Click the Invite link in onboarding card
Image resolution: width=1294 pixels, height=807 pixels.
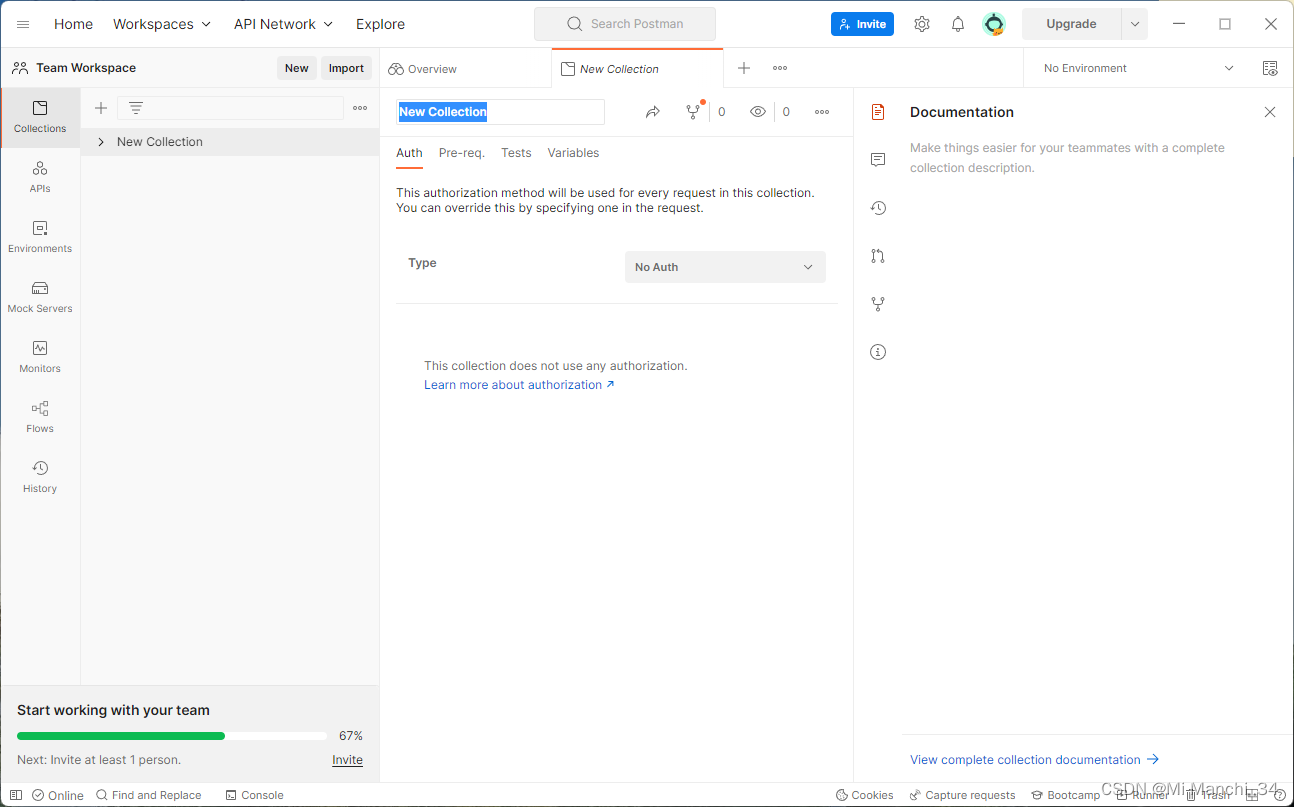[347, 760]
